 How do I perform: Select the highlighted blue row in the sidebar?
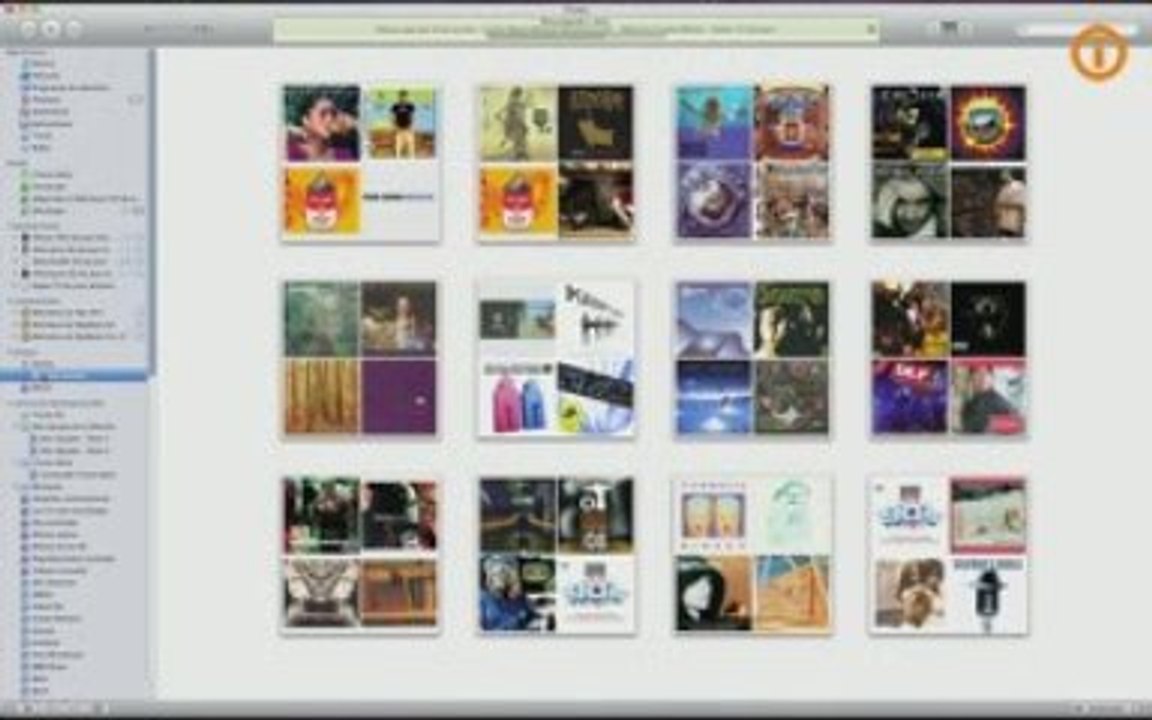tap(74, 375)
